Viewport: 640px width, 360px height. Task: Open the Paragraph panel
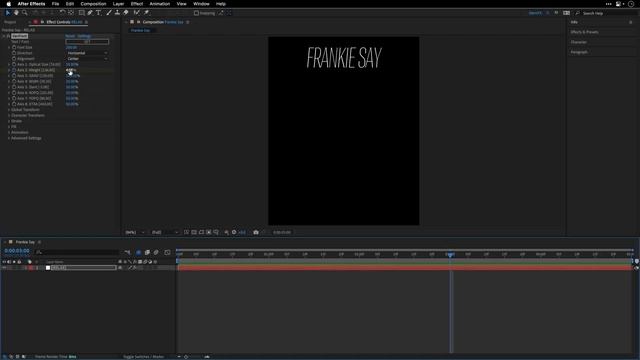point(579,52)
